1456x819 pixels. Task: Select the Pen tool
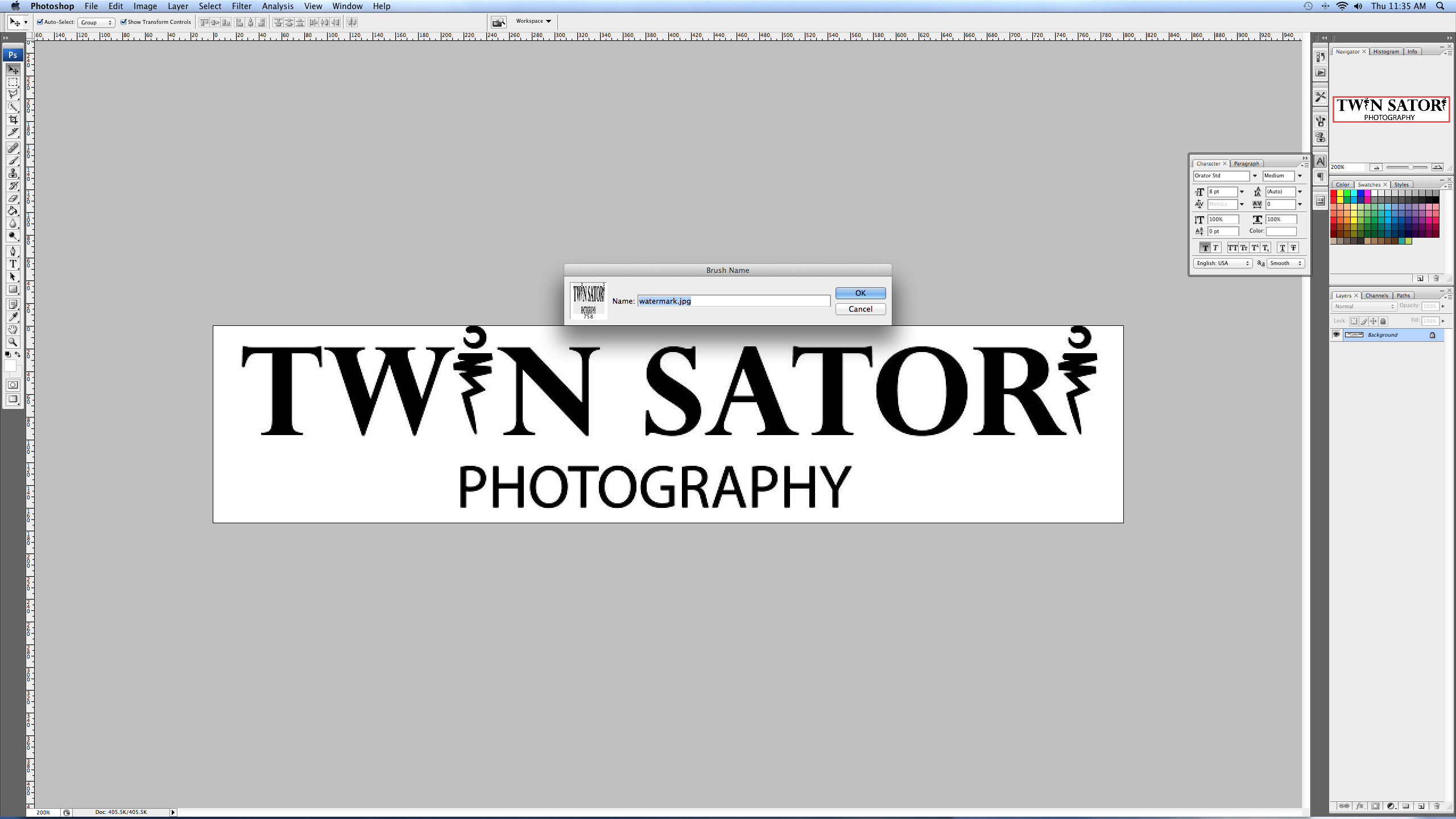pos(13,251)
